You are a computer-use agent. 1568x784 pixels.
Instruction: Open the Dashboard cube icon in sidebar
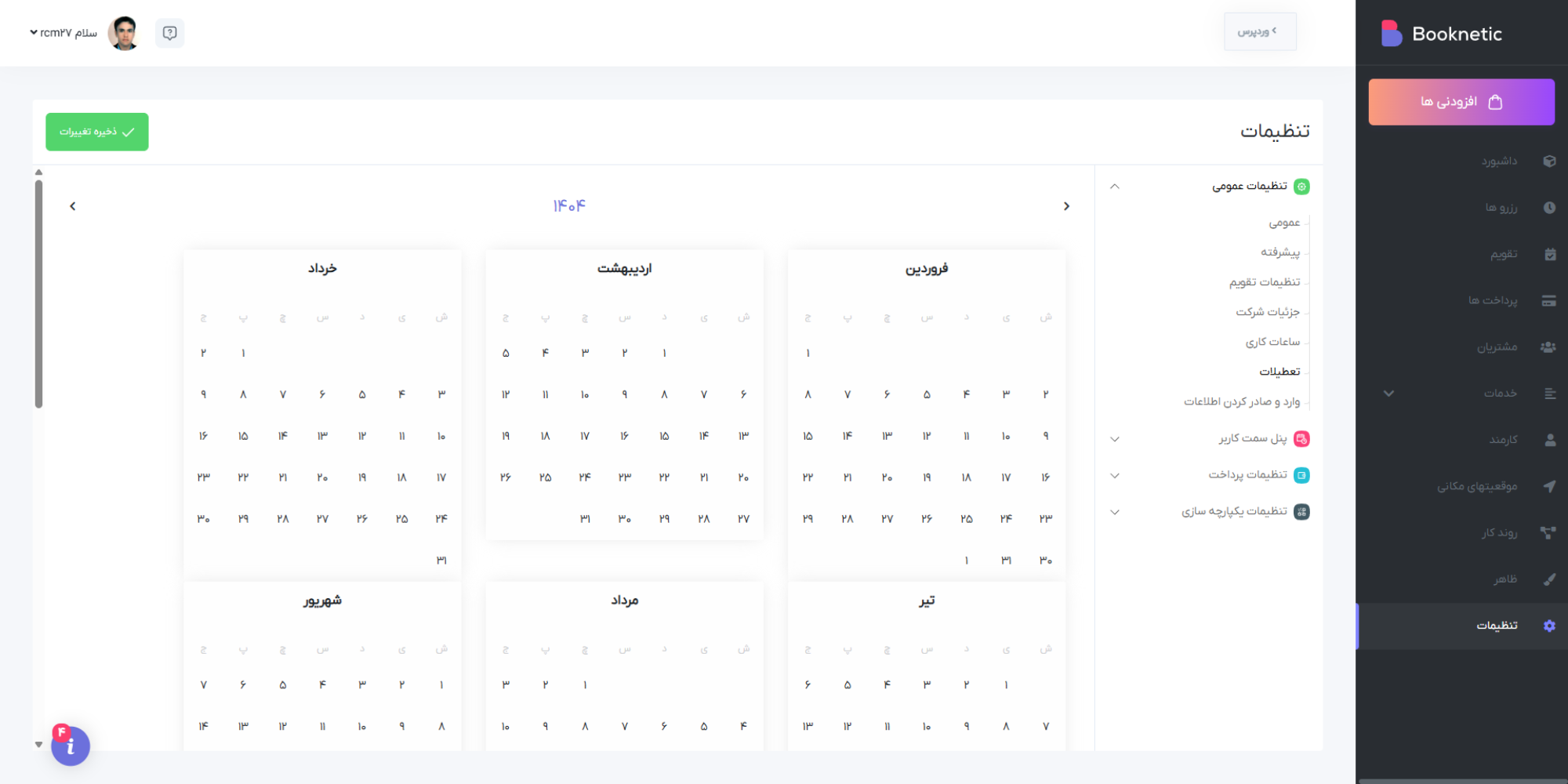[x=1549, y=162]
